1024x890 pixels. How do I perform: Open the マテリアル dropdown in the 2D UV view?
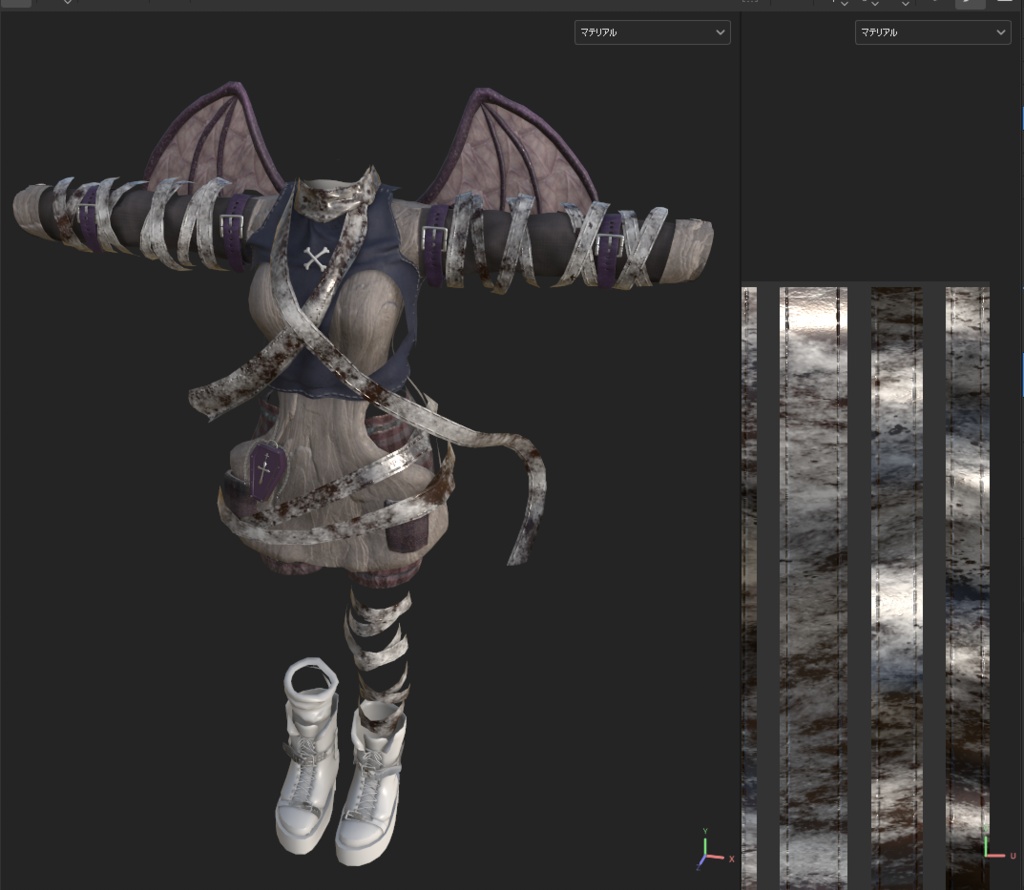pos(933,32)
